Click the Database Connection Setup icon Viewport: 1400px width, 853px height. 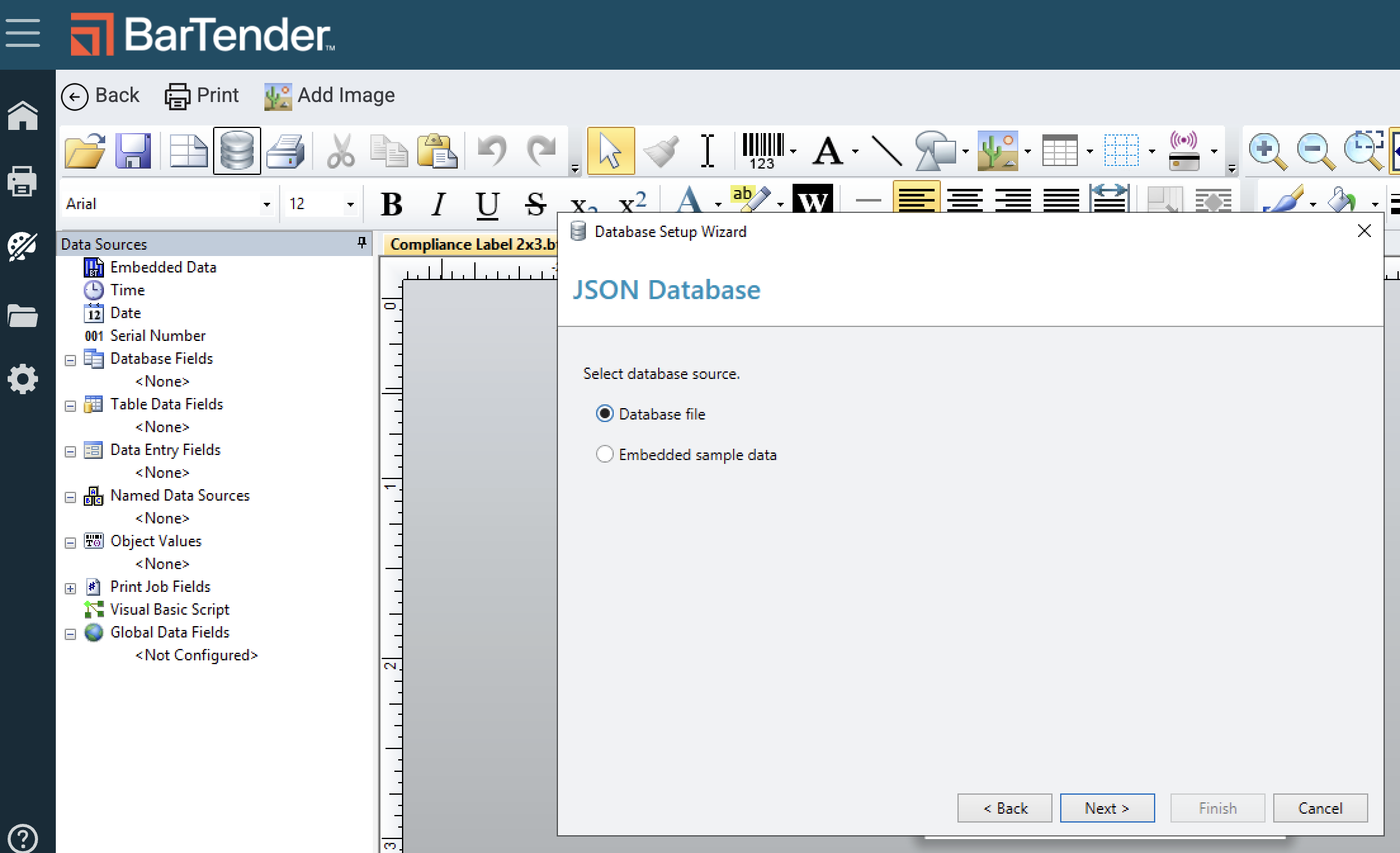coord(237,151)
